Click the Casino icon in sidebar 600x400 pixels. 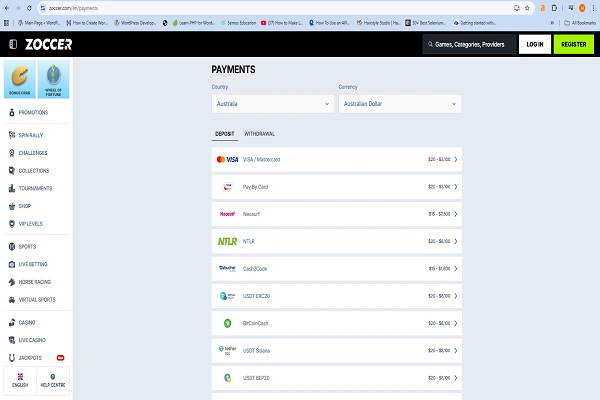tap(12, 322)
